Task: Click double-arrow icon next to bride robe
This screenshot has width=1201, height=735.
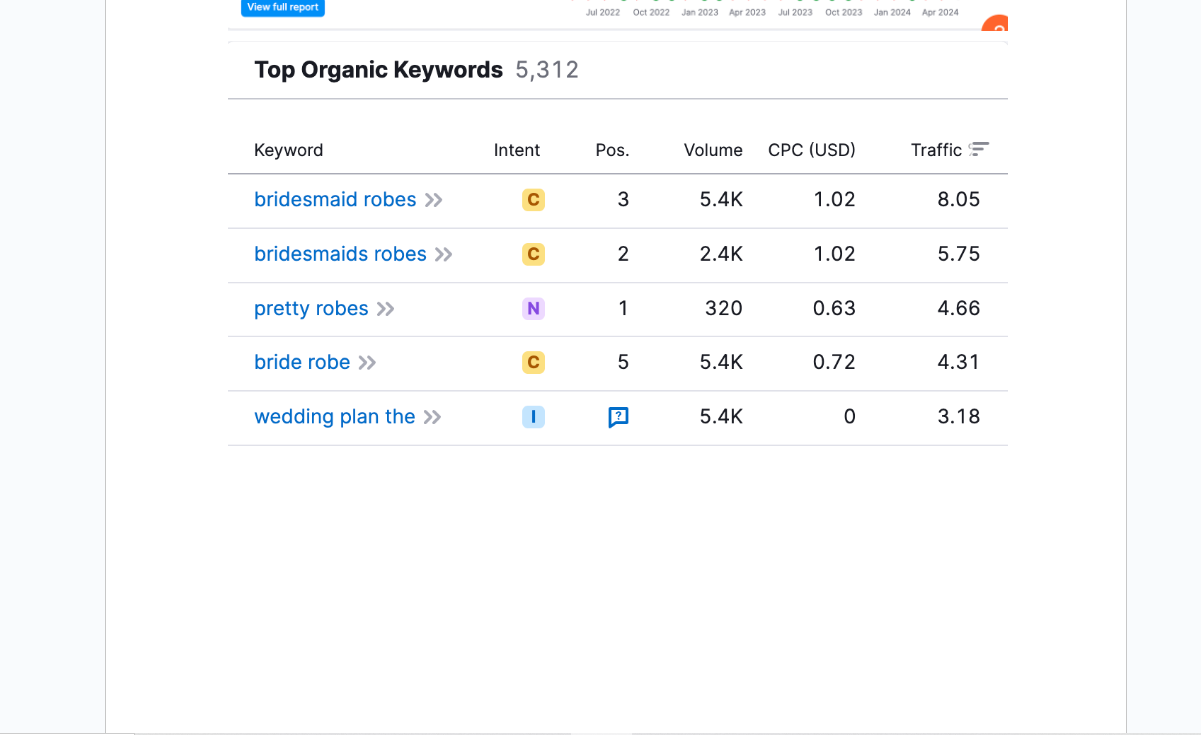Action: [x=368, y=363]
